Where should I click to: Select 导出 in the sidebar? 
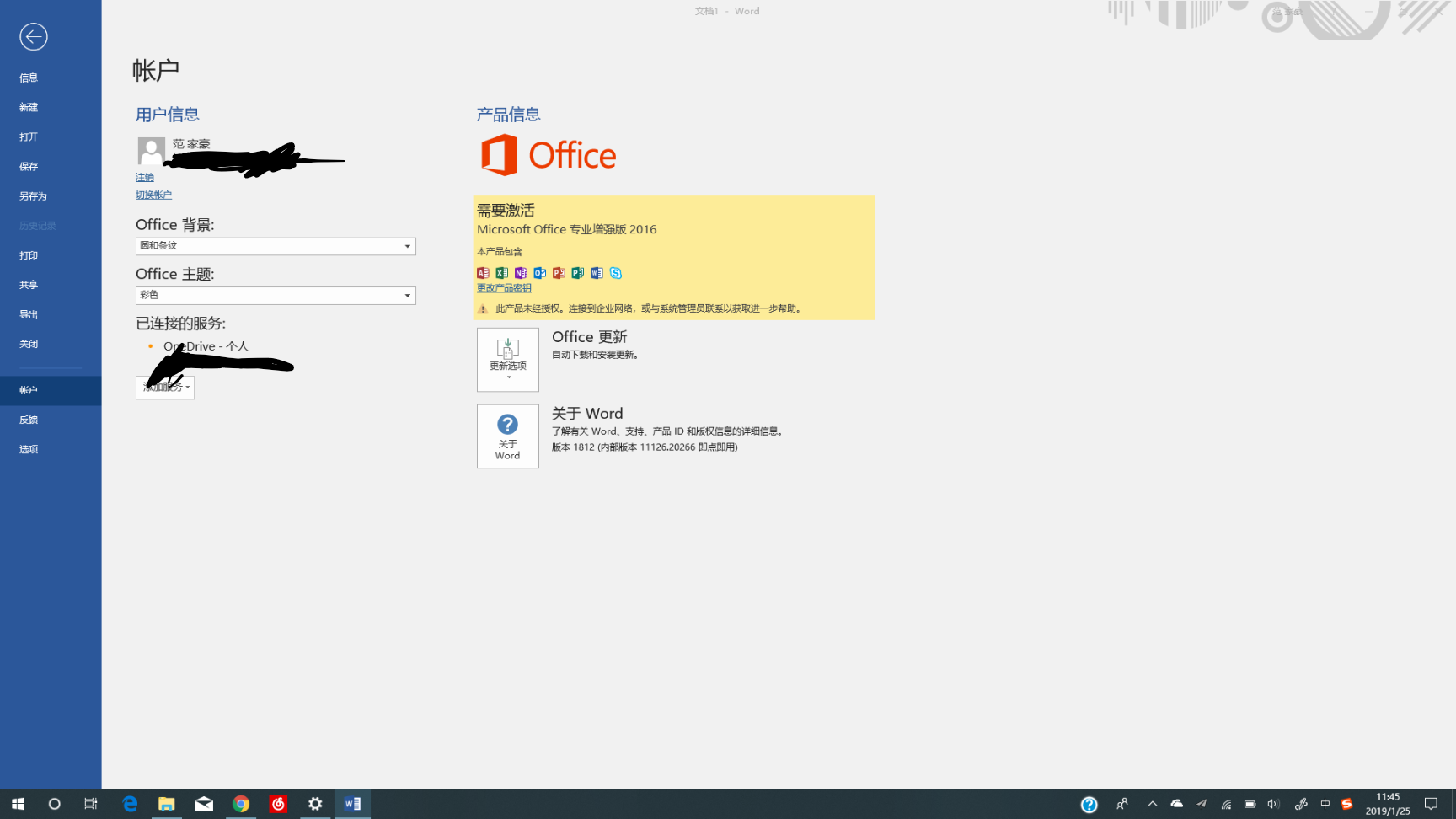[29, 314]
